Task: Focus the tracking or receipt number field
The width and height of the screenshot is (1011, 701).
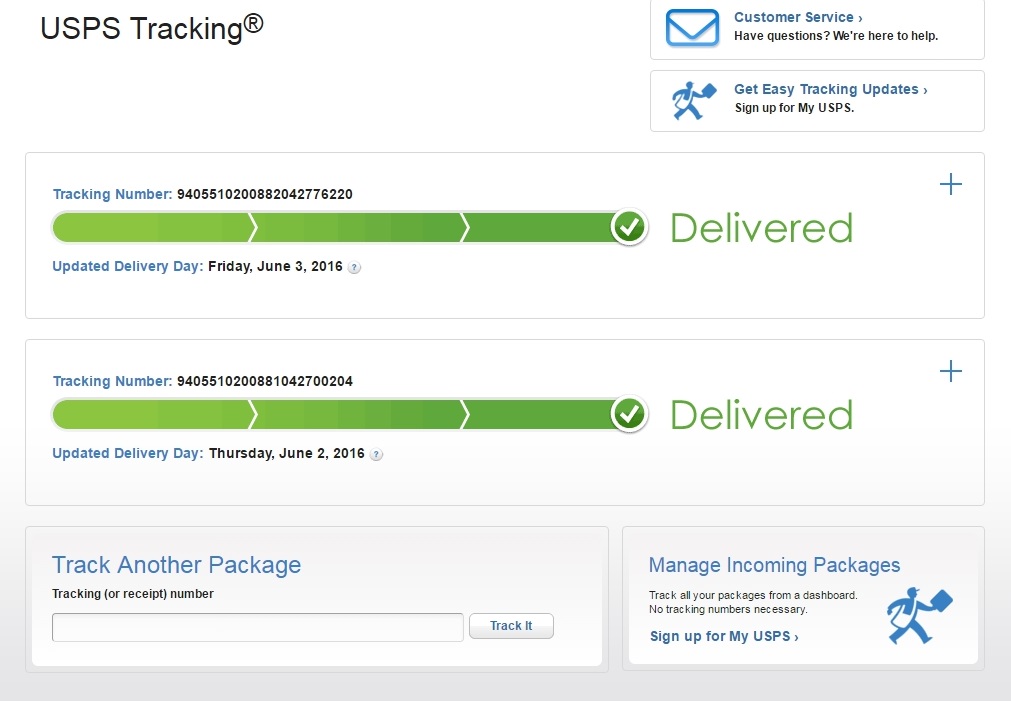Action: 257,627
